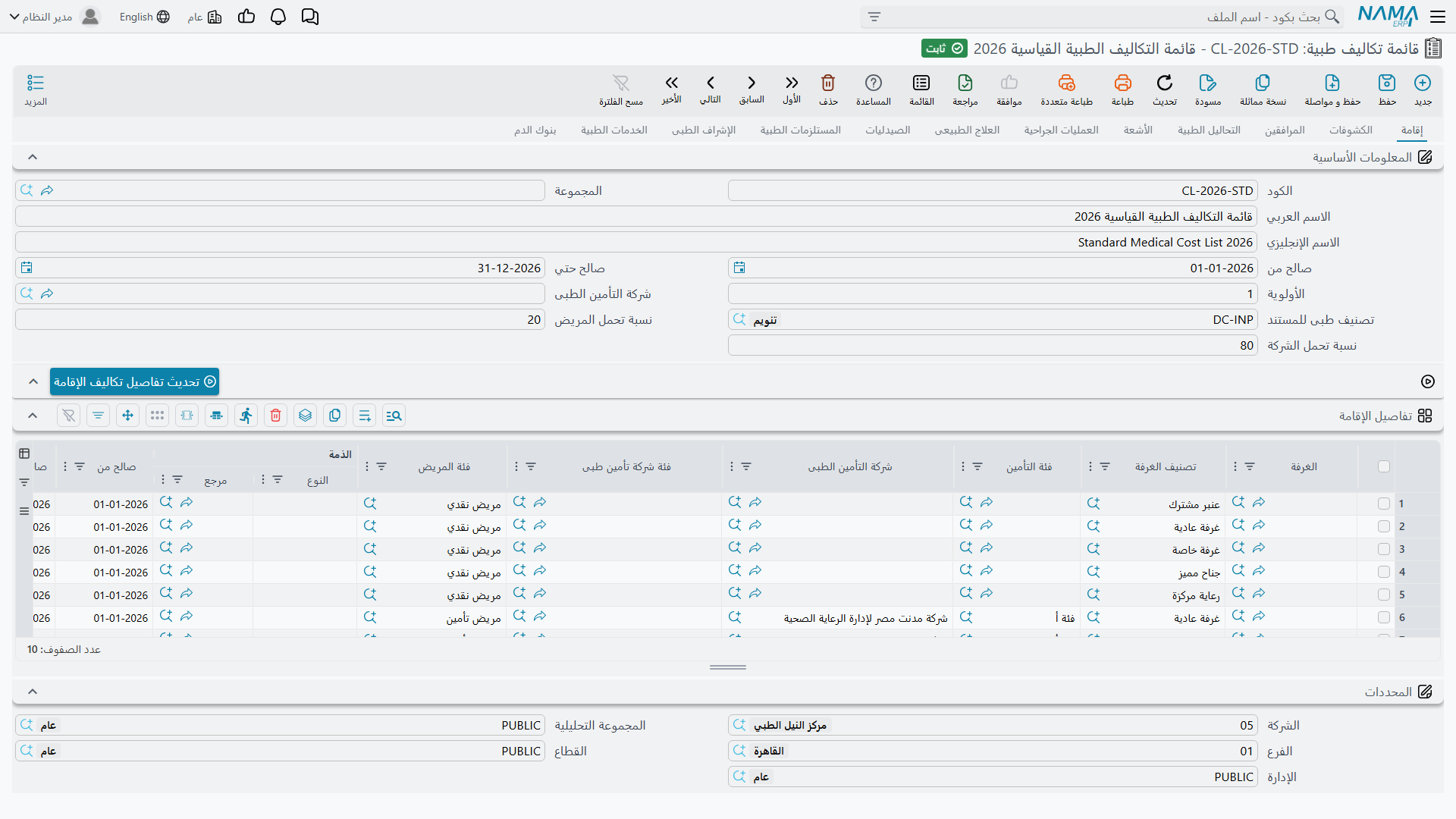1456x819 pixels.
Task: Go to Last record (الأخير) icon
Action: point(672,83)
